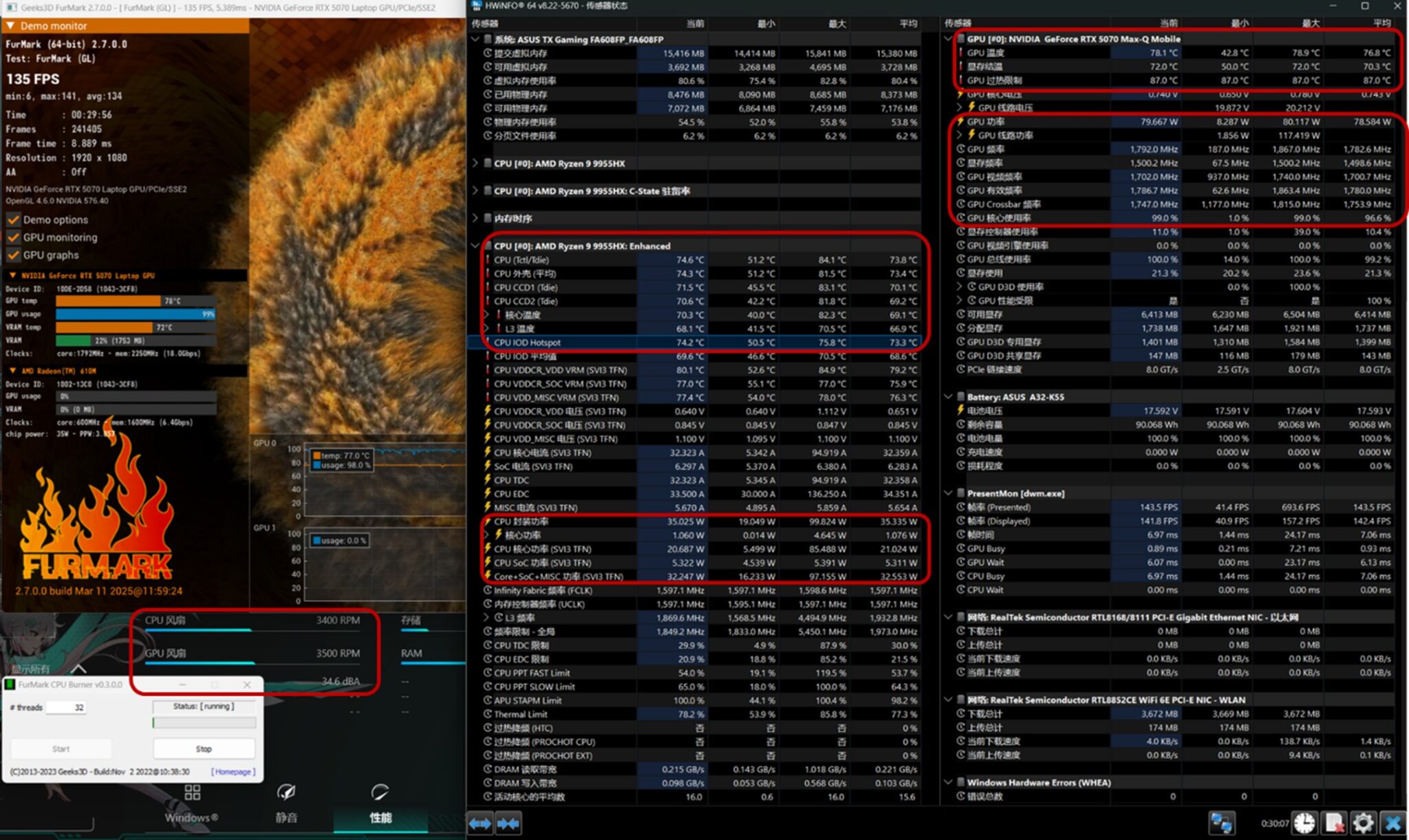
Task: Click lightning icon beside CPU 封装功率 row
Action: tap(488, 521)
